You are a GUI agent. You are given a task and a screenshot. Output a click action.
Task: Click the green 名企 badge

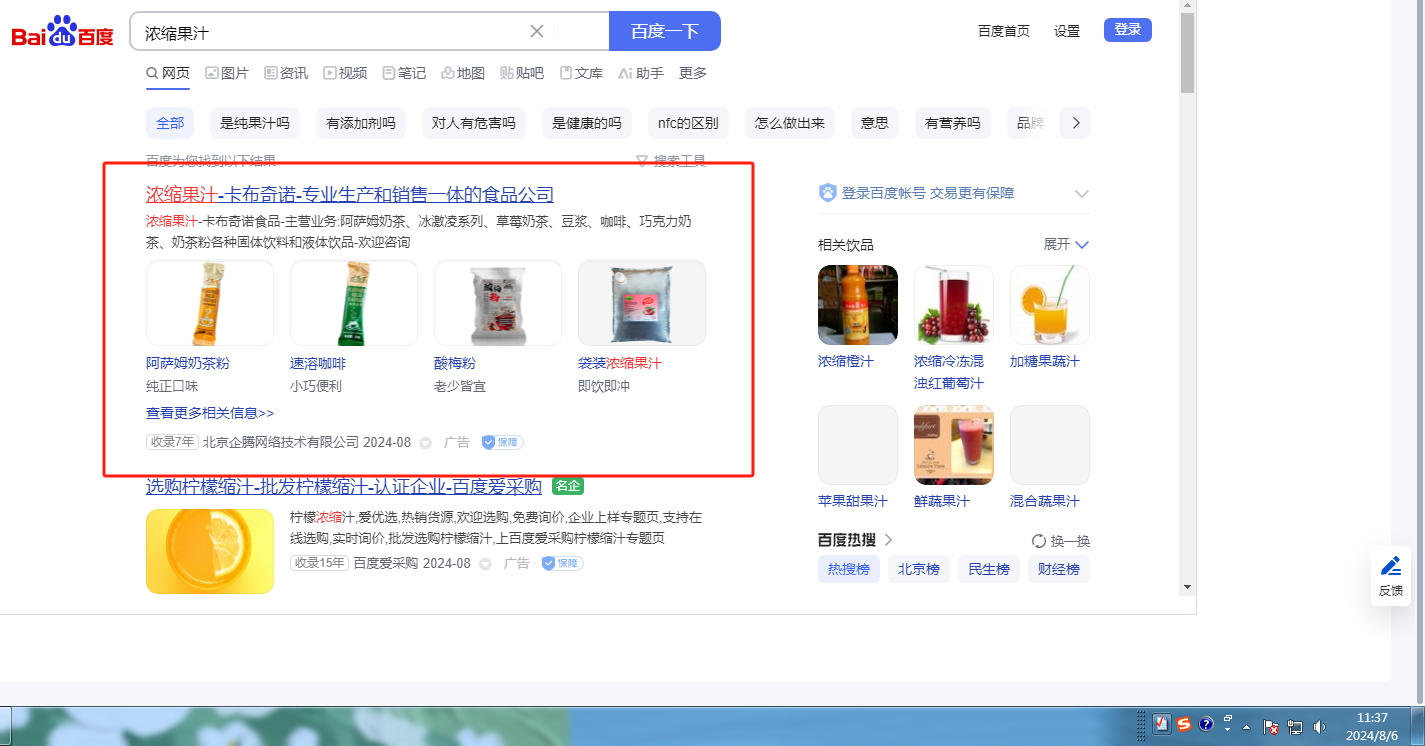point(567,486)
